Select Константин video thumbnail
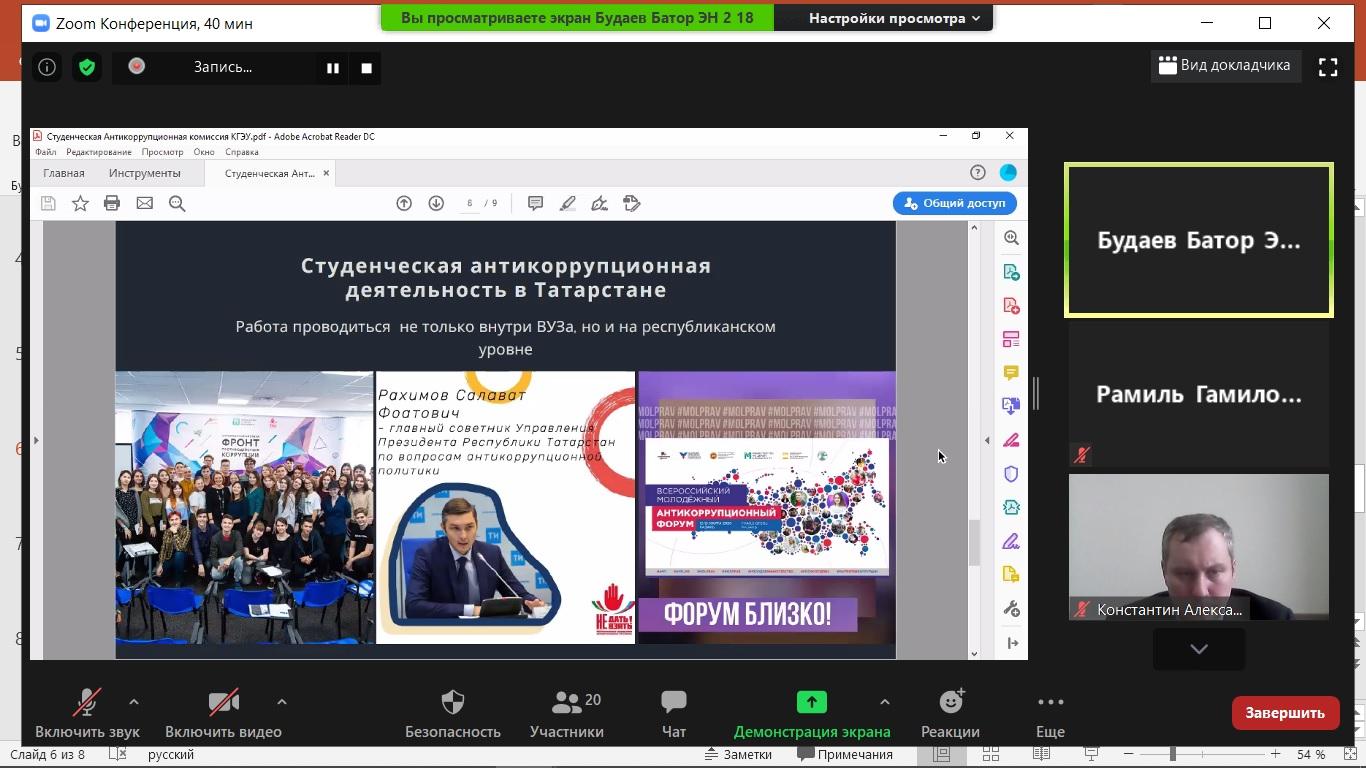The height and width of the screenshot is (768, 1366). tap(1198, 547)
